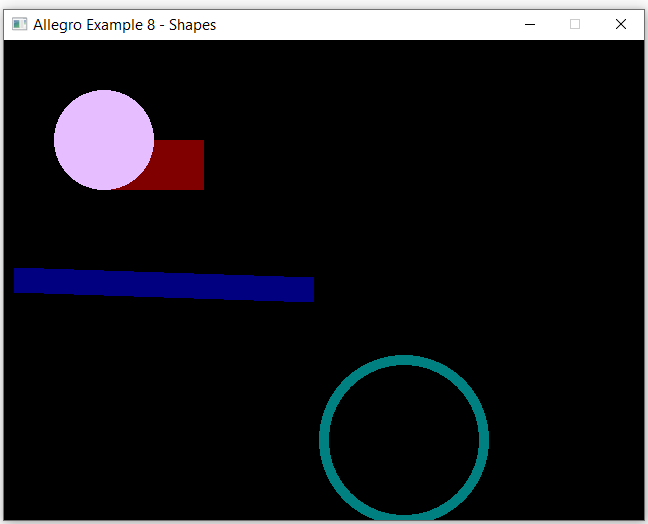Close the Allegro Example 8 window
Viewport: 648px width, 524px height.
pyautogui.click(x=621, y=25)
